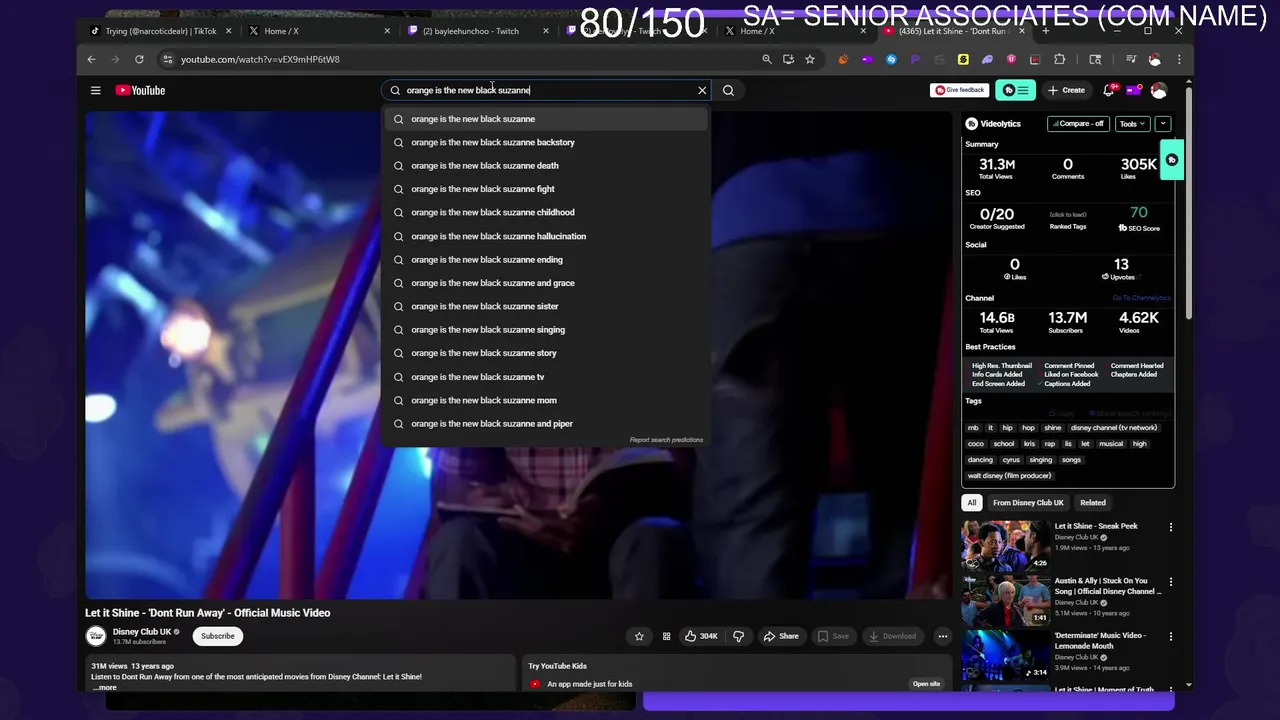Open Videolytics Tools dropdown
The image size is (1280, 720).
coord(1132,124)
